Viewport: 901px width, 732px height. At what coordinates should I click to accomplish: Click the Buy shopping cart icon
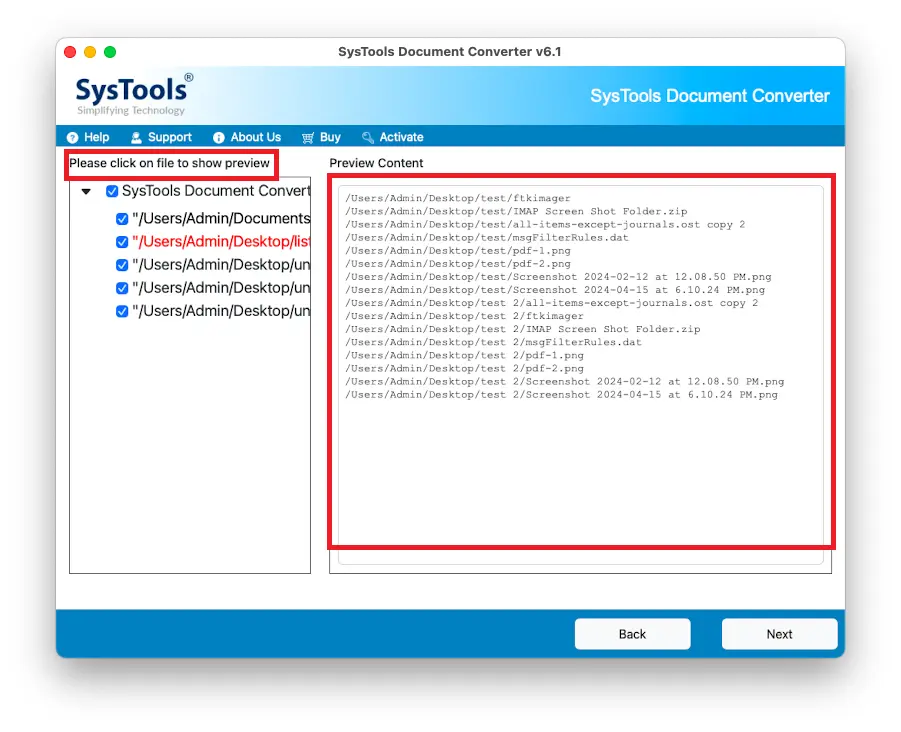(308, 137)
